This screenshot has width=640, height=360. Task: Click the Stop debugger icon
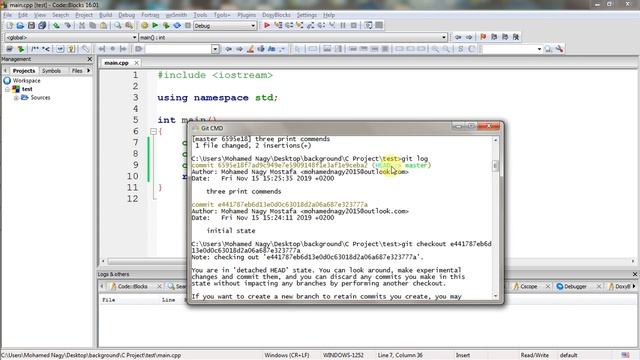354,25
